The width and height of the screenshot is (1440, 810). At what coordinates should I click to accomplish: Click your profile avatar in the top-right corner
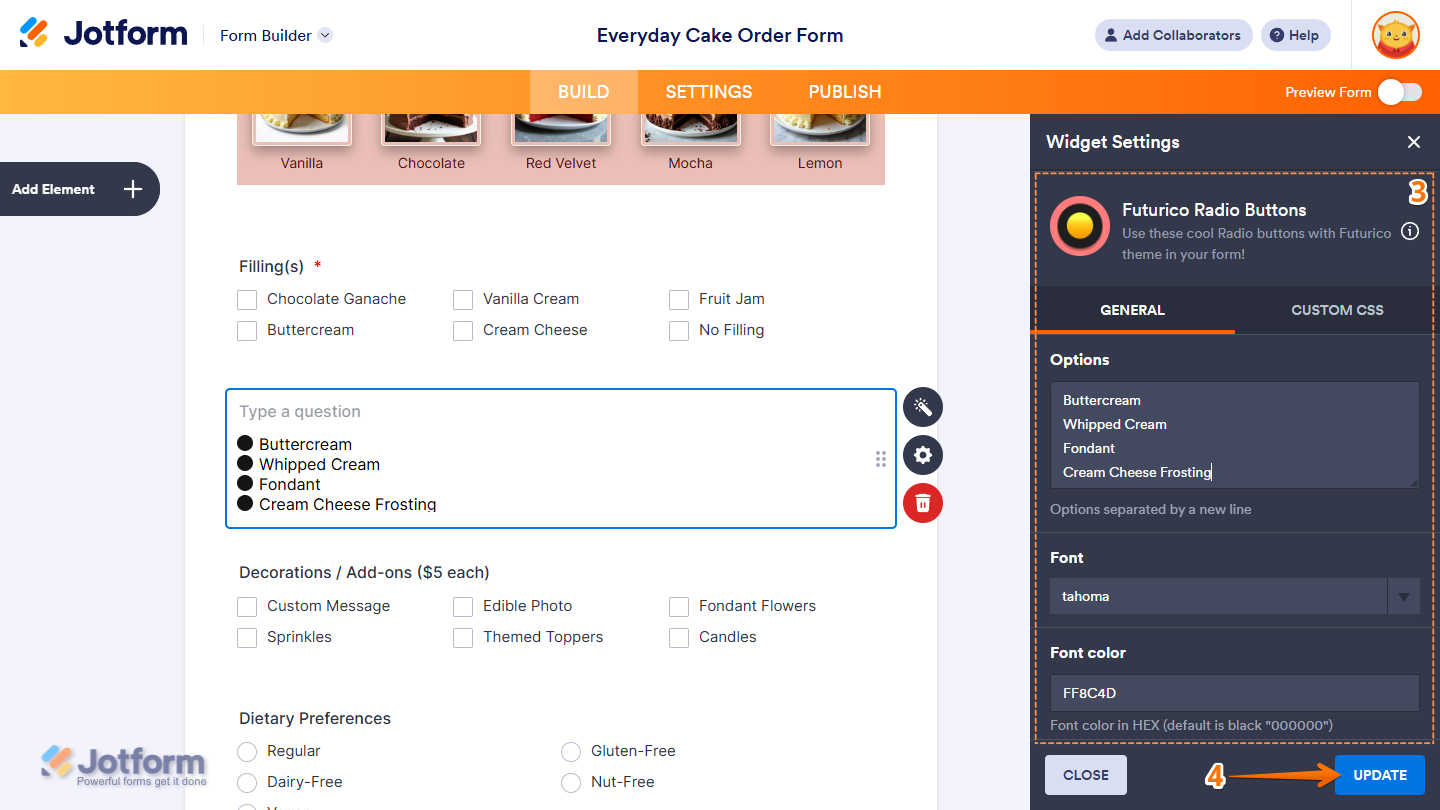(1395, 35)
